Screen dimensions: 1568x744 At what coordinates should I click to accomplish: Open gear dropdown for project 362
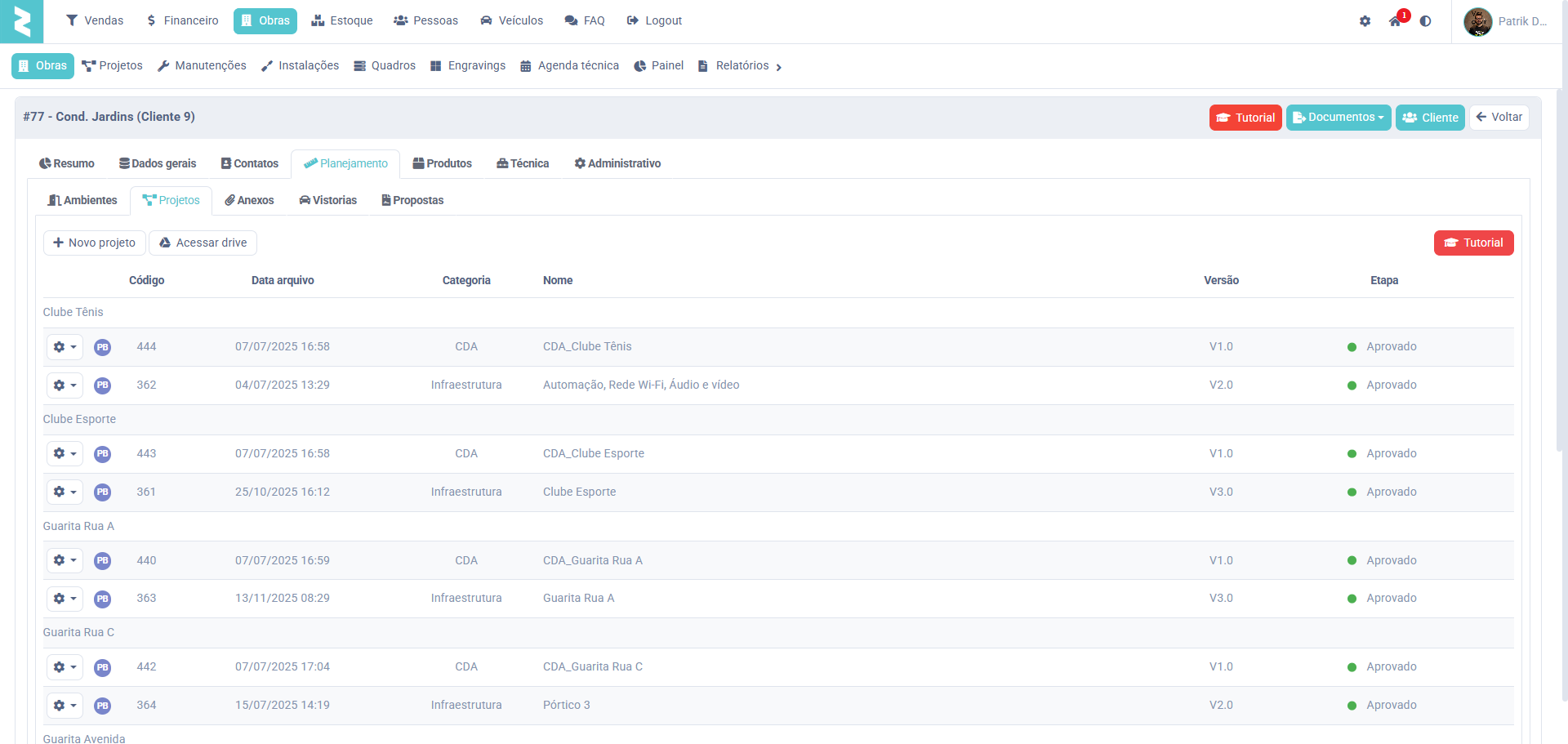[x=65, y=385]
